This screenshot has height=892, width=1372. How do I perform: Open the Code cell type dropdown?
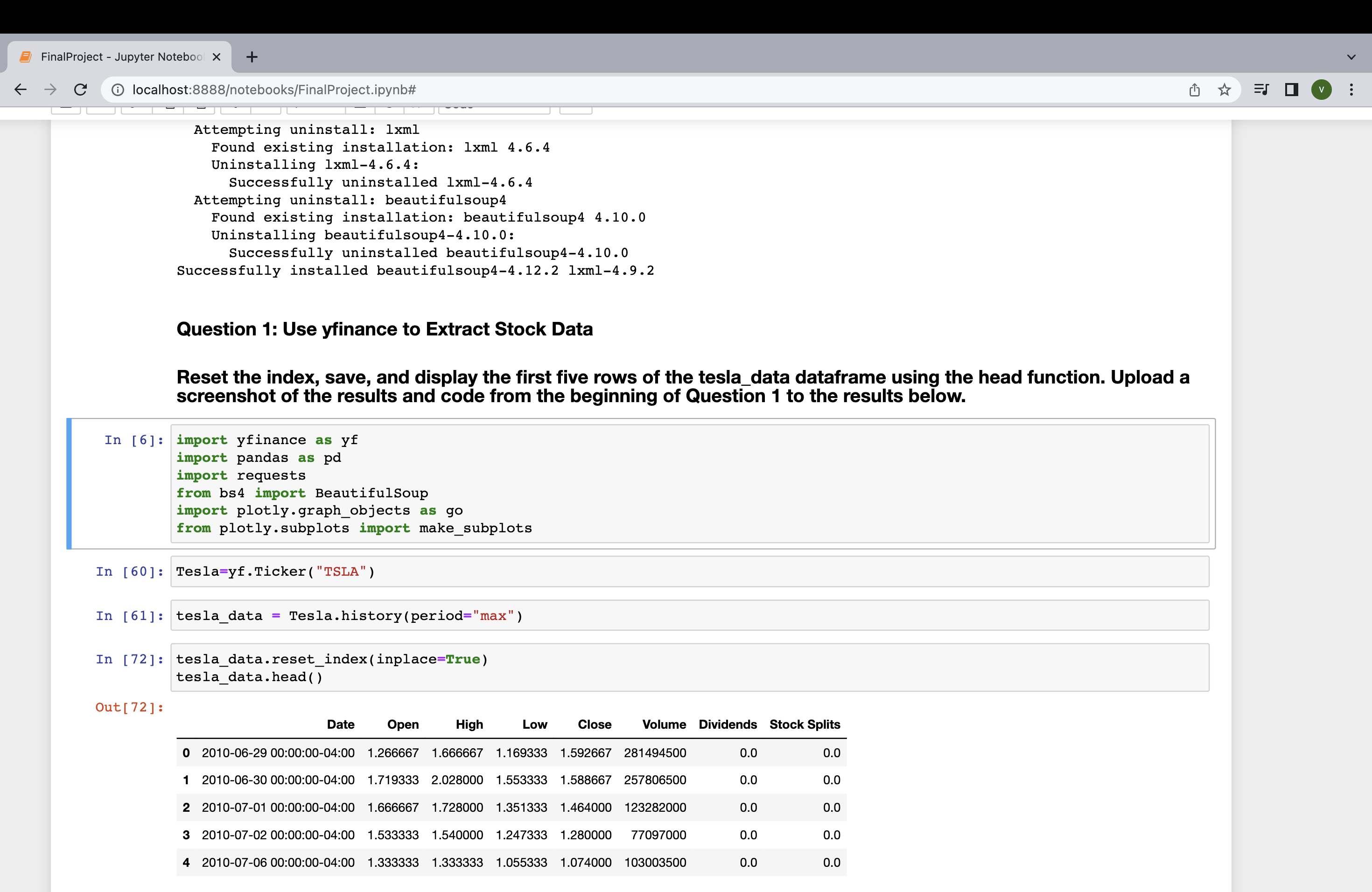(x=493, y=107)
